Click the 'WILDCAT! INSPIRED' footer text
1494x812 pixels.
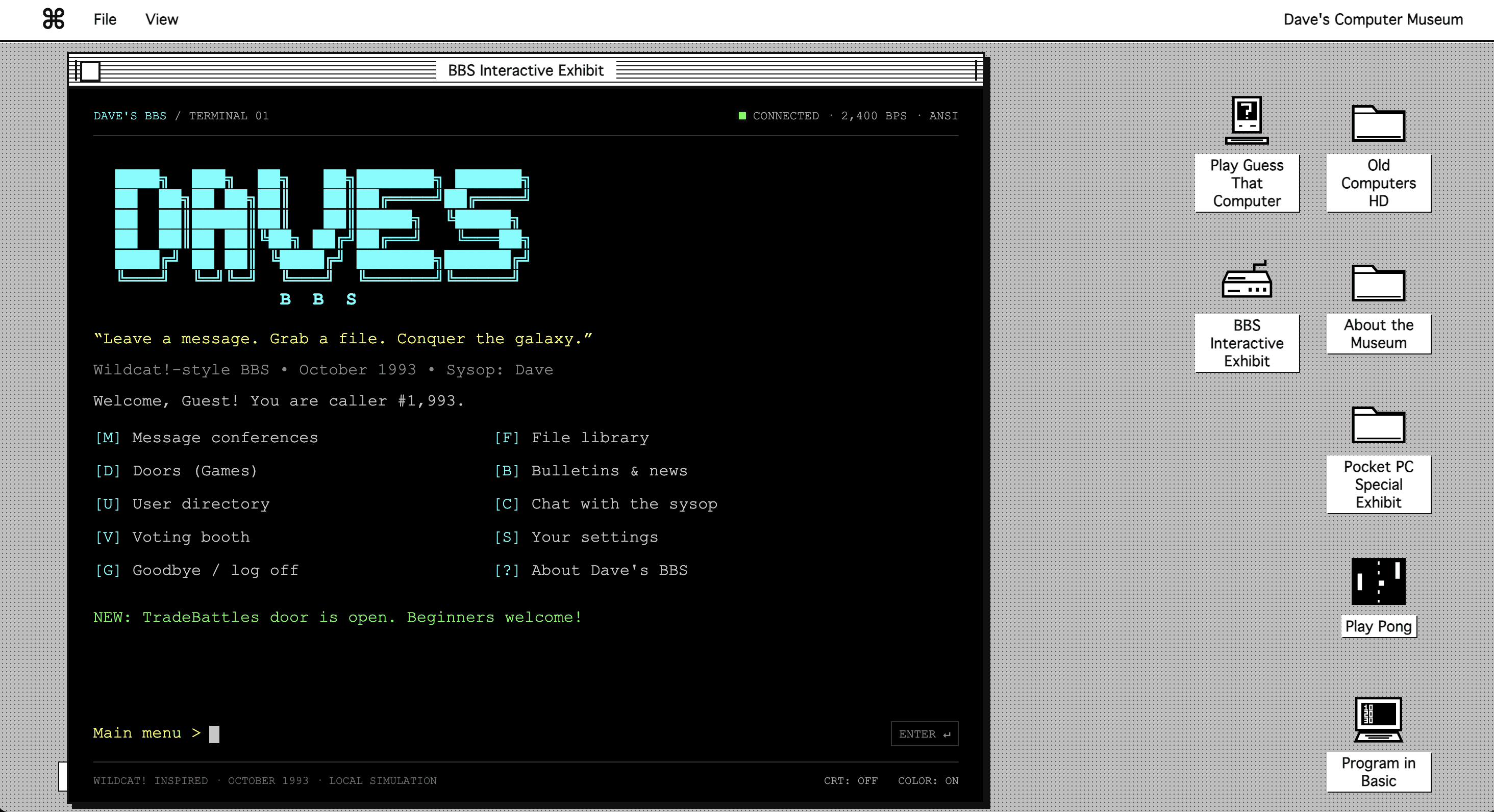tap(150, 781)
